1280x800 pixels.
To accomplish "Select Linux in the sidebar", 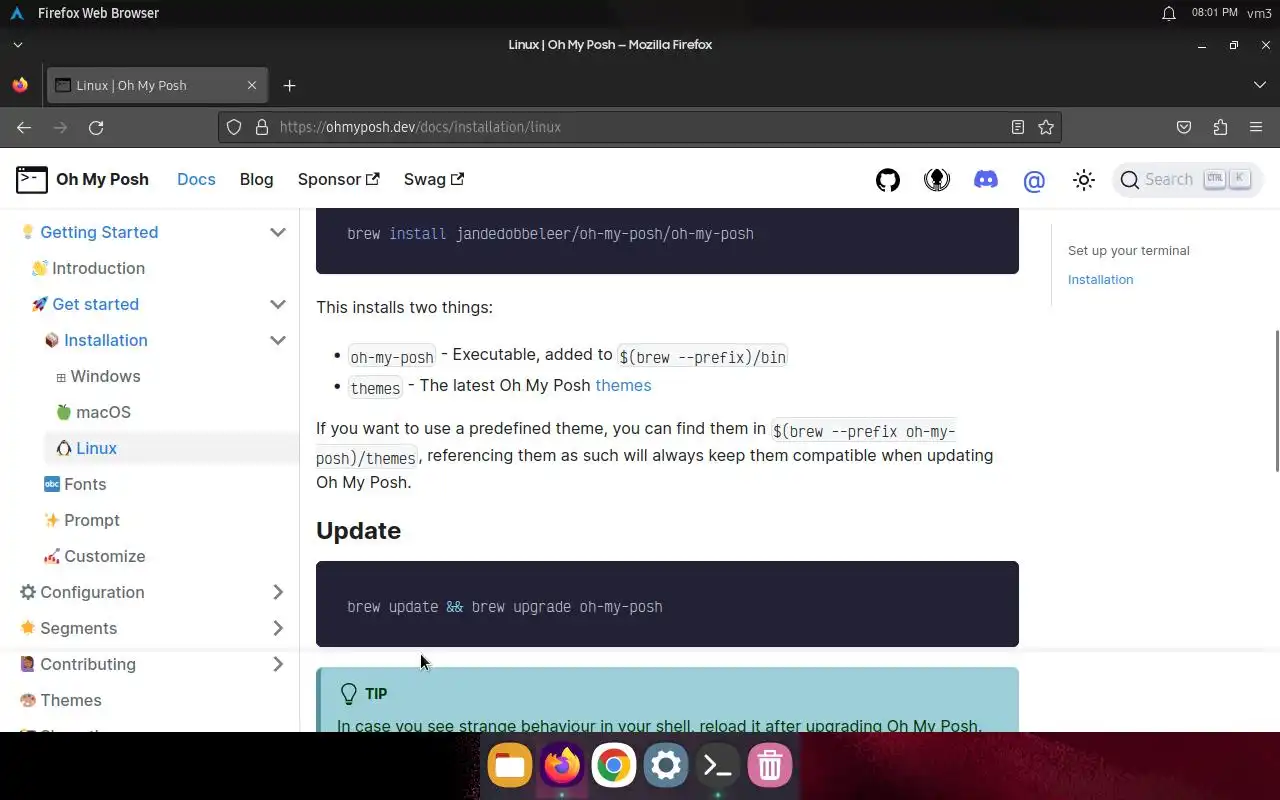I will [96, 448].
